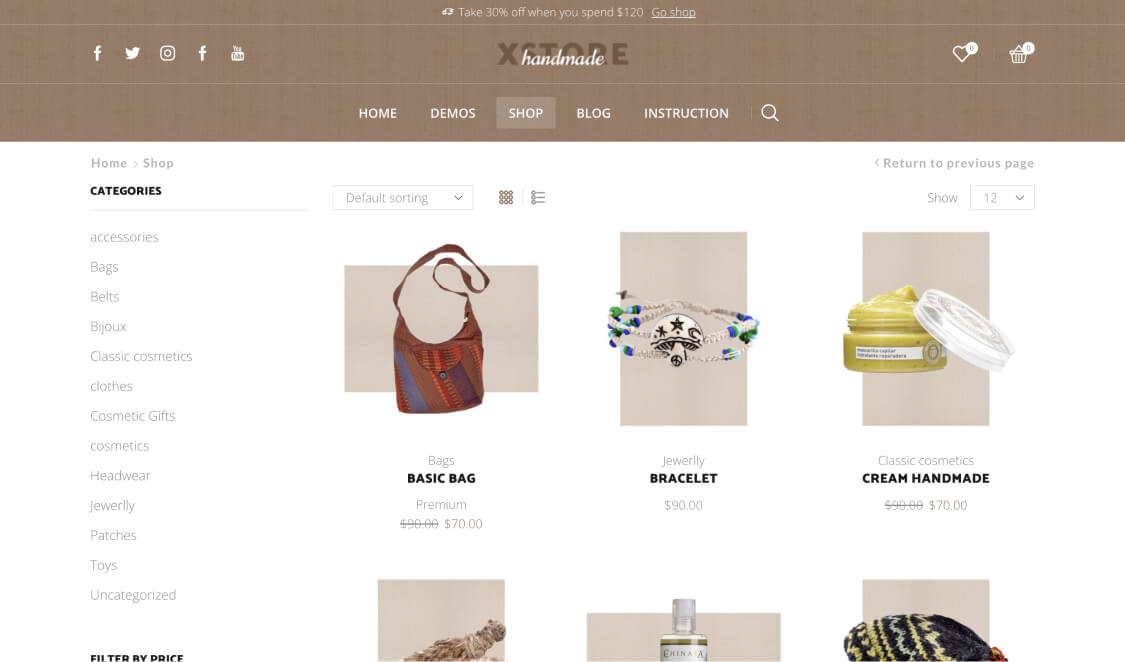This screenshot has height=662, width=1125.
Task: Open the shopping basket cart icon
Action: tap(1018, 54)
